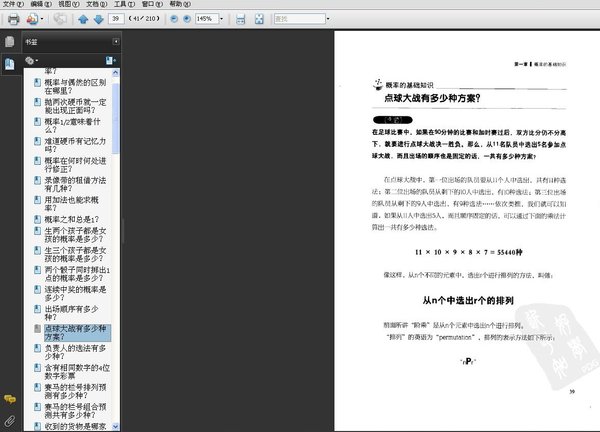600x432 pixels.
Task: Open bookmark 录像带的租借方法有几种?
Action: tap(75, 184)
